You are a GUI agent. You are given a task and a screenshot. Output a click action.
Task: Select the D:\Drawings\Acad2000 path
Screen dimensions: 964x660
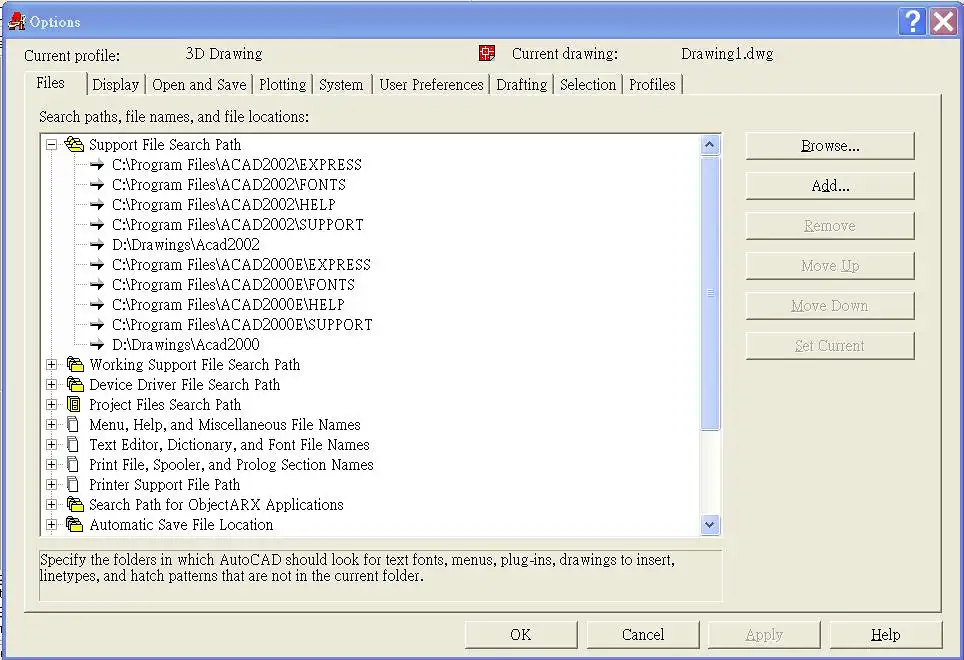pos(186,345)
